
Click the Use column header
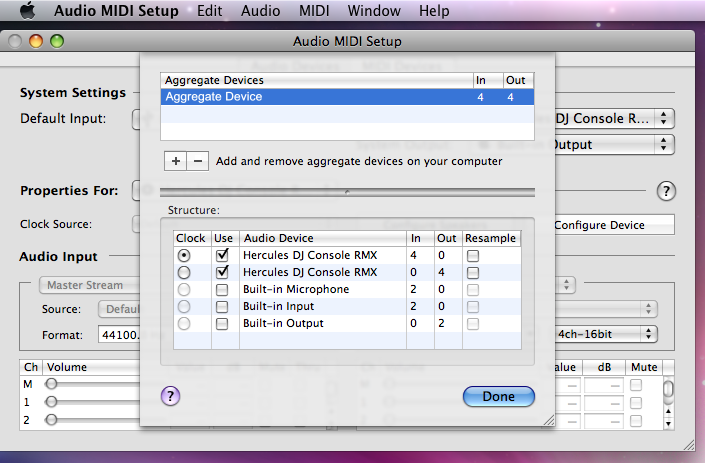tap(225, 238)
